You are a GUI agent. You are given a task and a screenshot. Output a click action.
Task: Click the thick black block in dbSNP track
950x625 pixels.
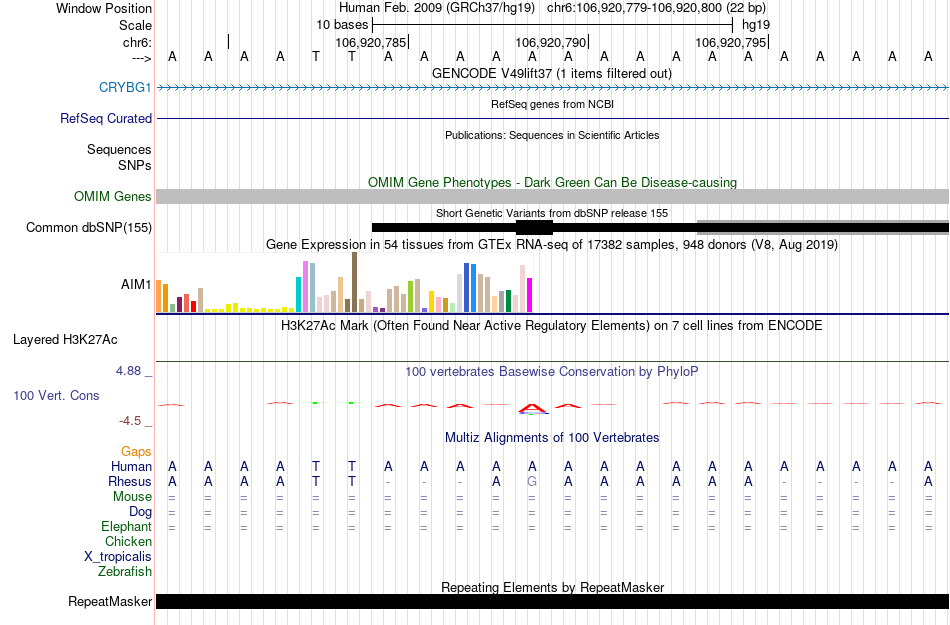point(534,228)
